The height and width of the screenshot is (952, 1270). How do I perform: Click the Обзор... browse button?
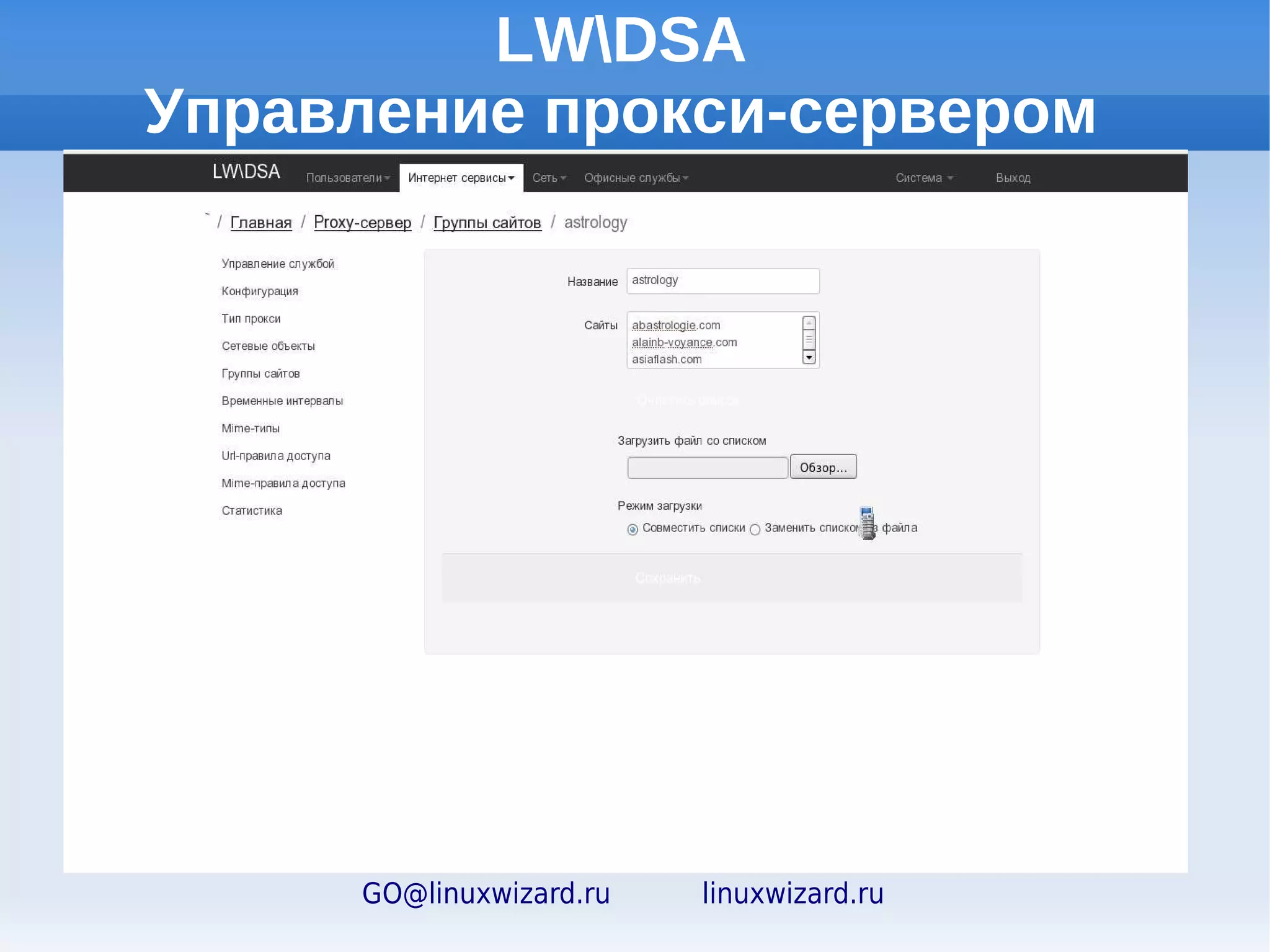(824, 467)
